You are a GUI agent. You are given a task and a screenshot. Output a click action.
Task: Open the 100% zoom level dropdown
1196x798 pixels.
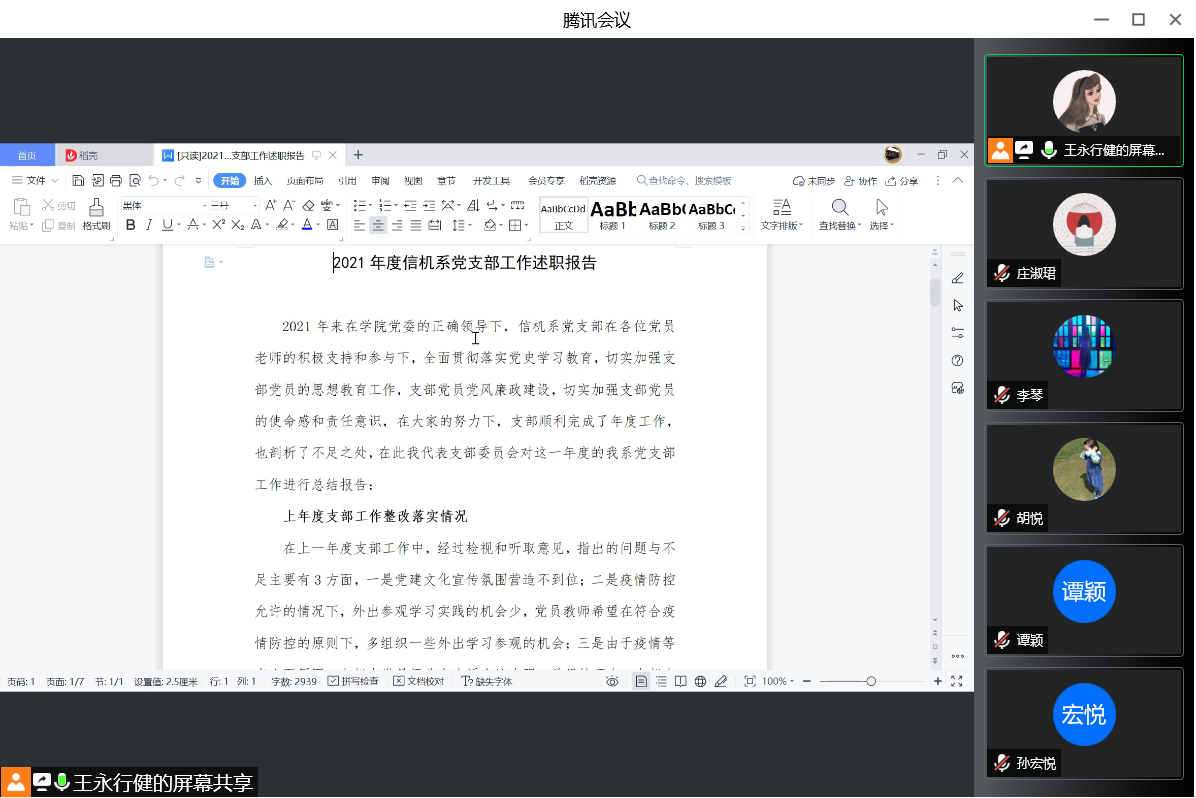click(778, 681)
